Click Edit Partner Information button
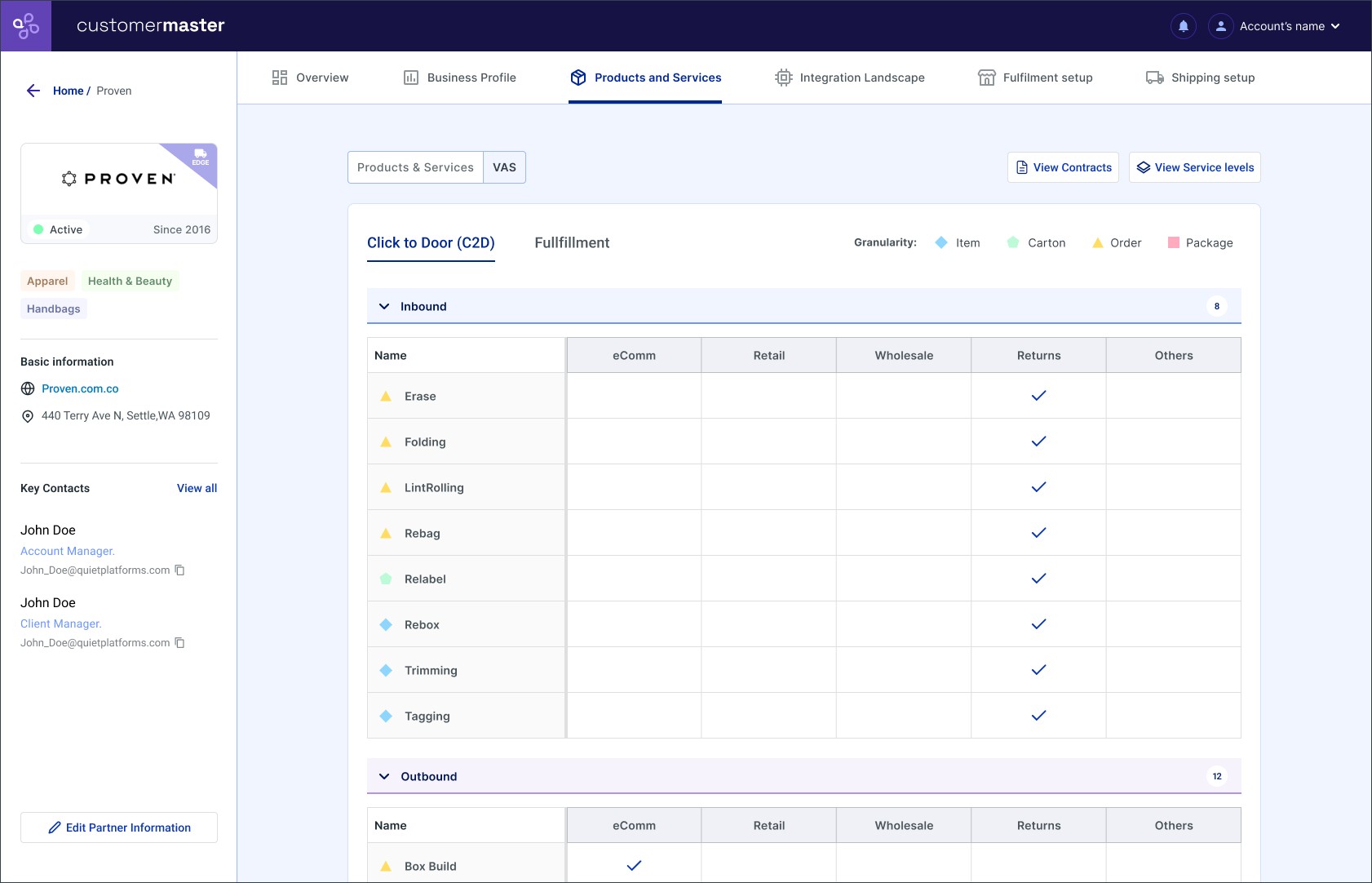Image resolution: width=1372 pixels, height=883 pixels. pyautogui.click(x=119, y=828)
